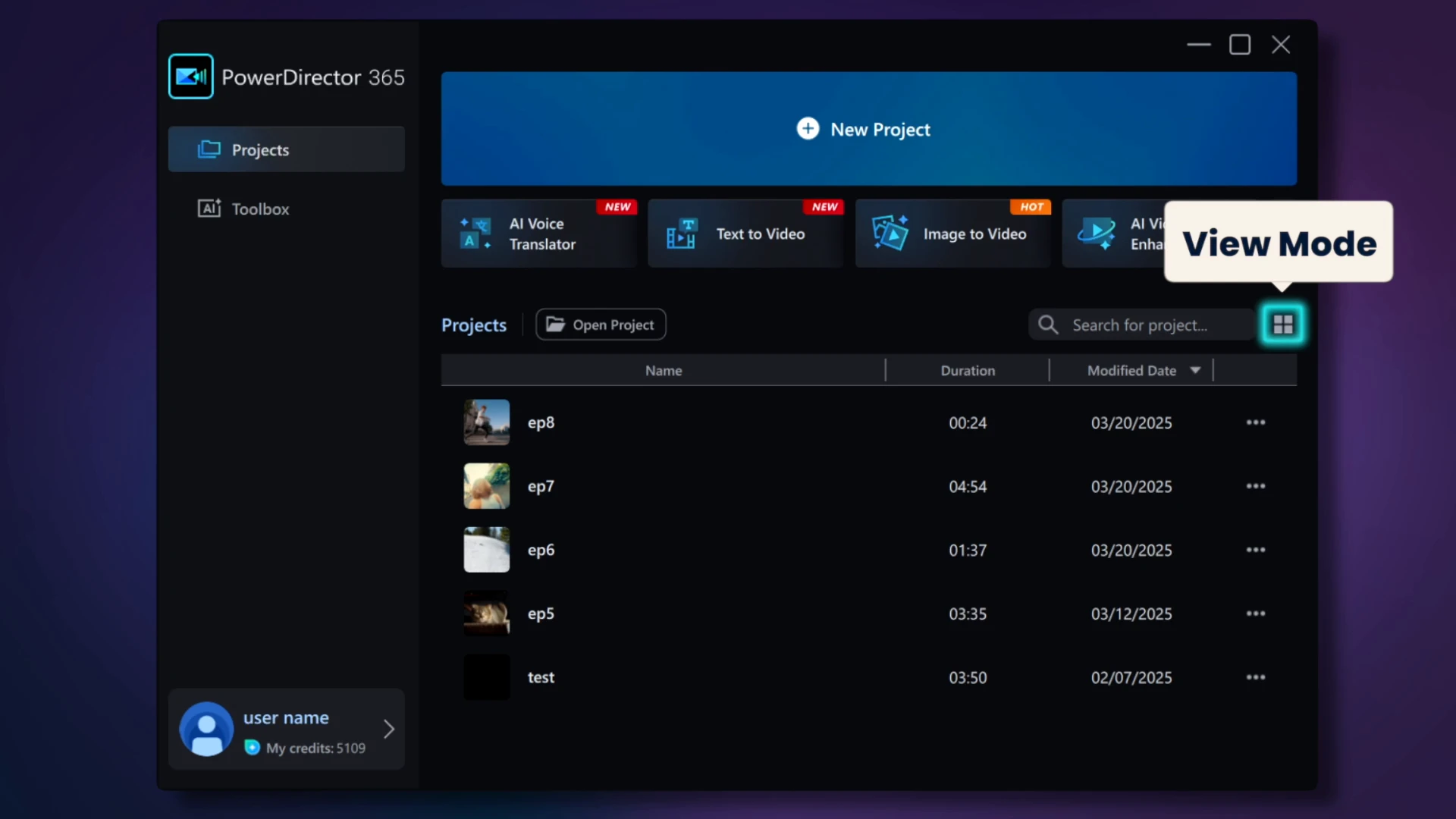Click the Open Project button

[601, 325]
